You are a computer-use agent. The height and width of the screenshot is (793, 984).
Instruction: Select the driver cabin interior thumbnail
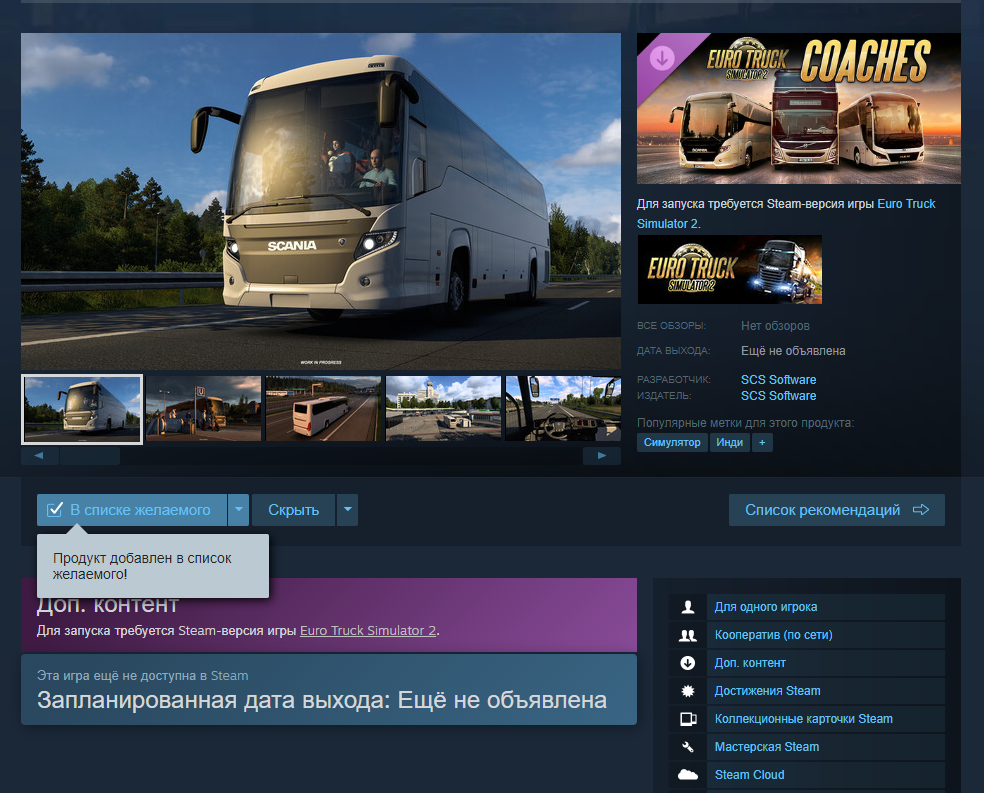pos(563,408)
